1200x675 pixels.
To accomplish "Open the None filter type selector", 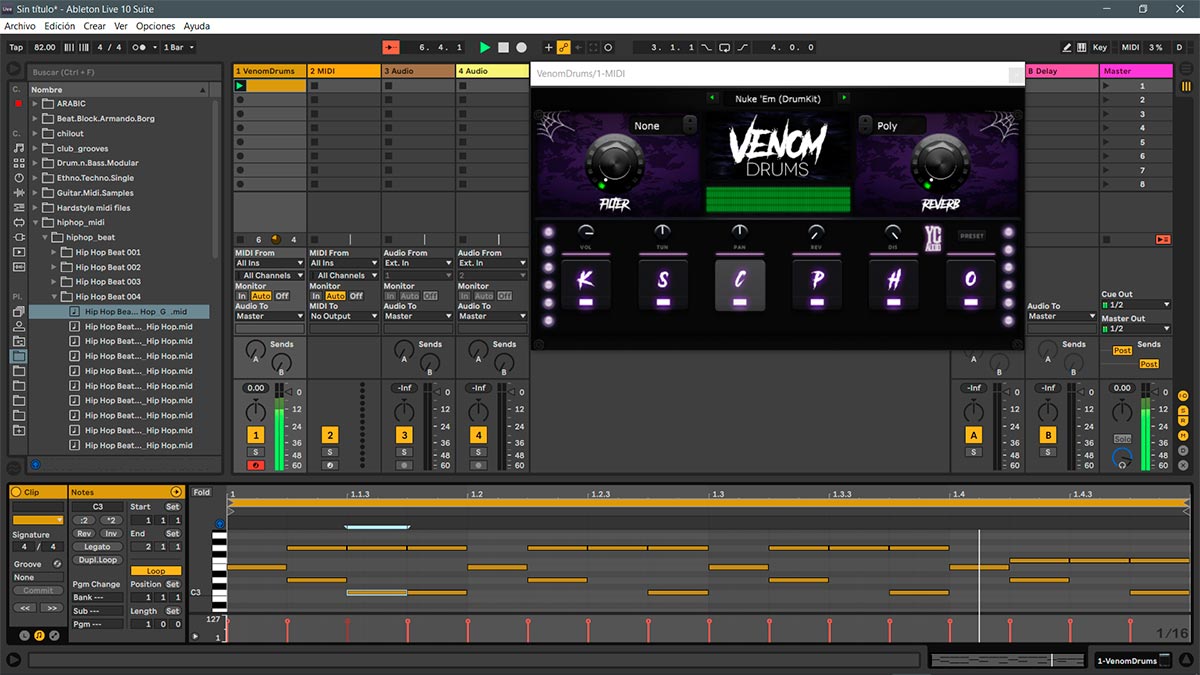I will [664, 126].
